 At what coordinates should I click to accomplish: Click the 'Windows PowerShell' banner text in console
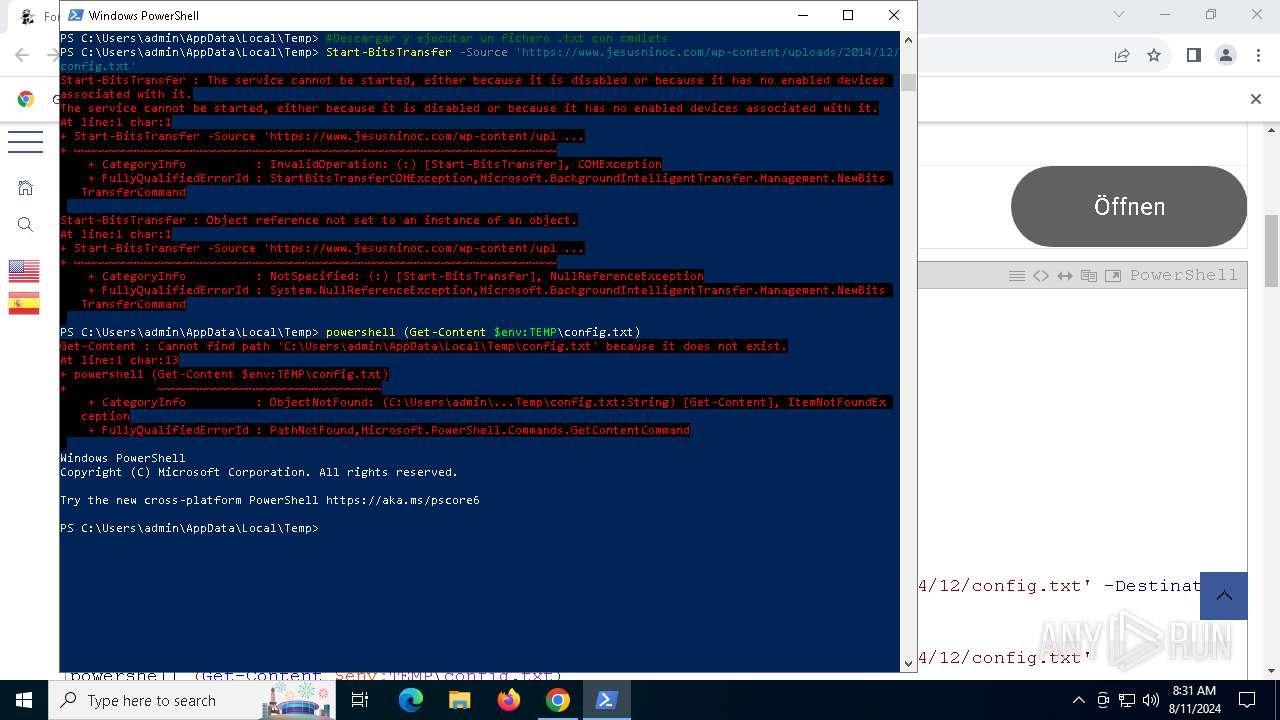point(123,458)
